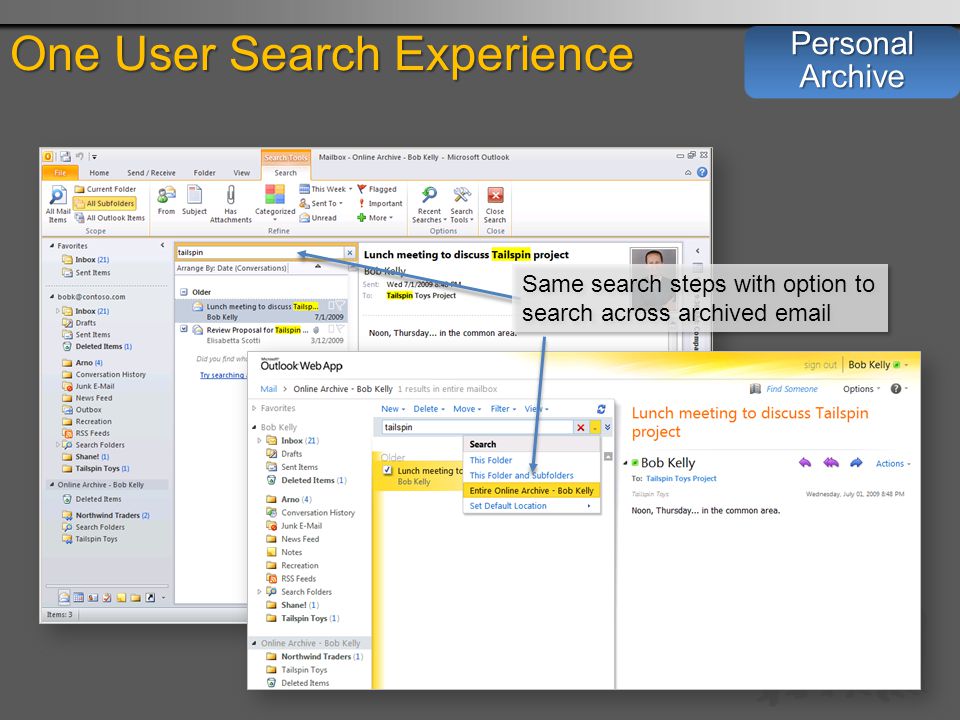Open This Week date filter dropdown
The height and width of the screenshot is (720, 960).
click(x=326, y=189)
